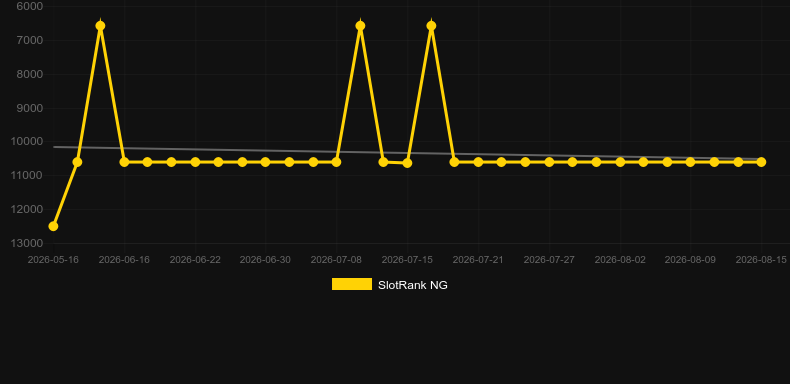Screen dimensions: 790x384
Task: Select the first peak data point in June
Action: (x=100, y=26)
